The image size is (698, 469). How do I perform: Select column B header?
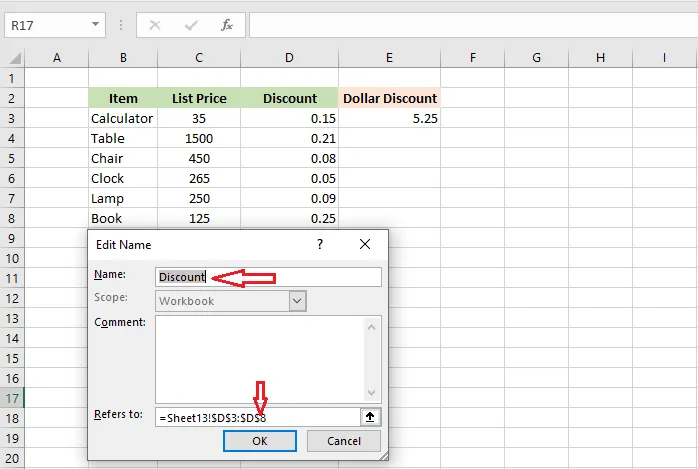pos(123,57)
